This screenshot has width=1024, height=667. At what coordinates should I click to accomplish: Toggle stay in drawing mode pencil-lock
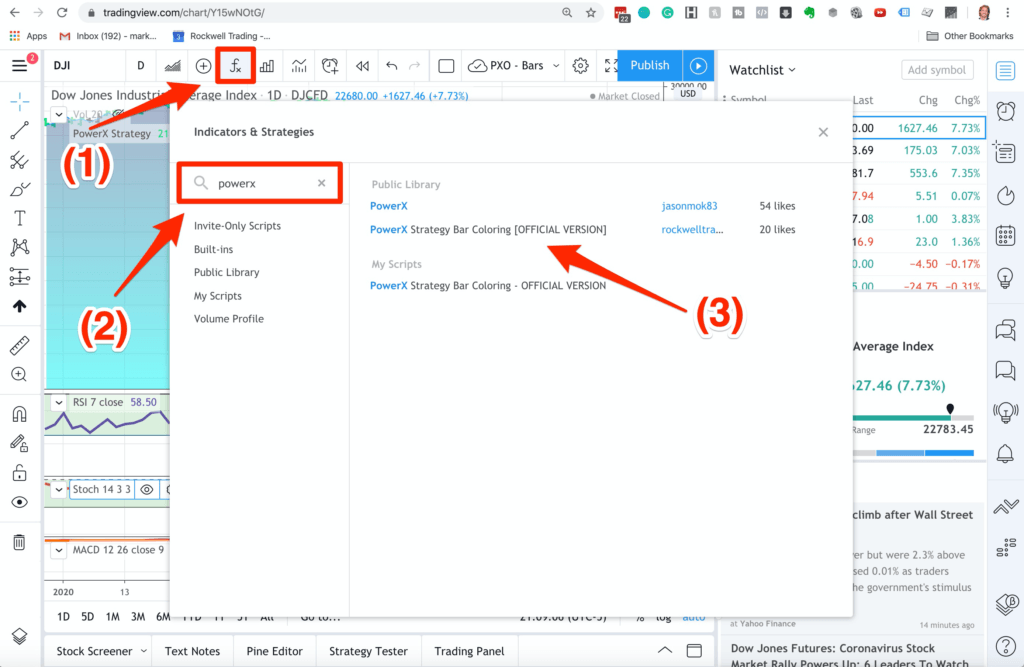coord(20,444)
